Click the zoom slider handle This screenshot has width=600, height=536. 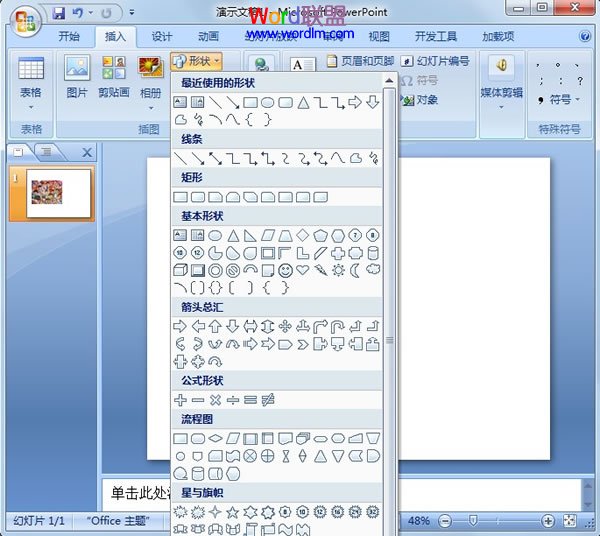pos(473,520)
